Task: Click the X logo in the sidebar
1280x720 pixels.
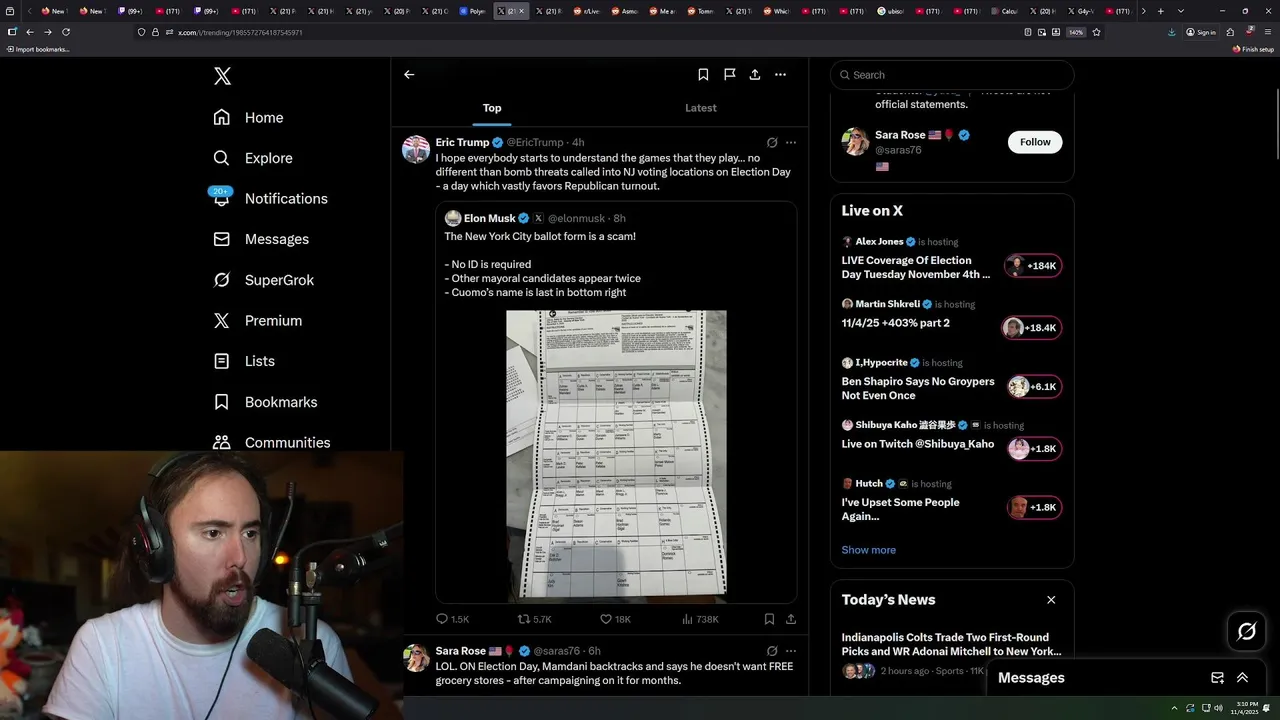Action: 222,76
